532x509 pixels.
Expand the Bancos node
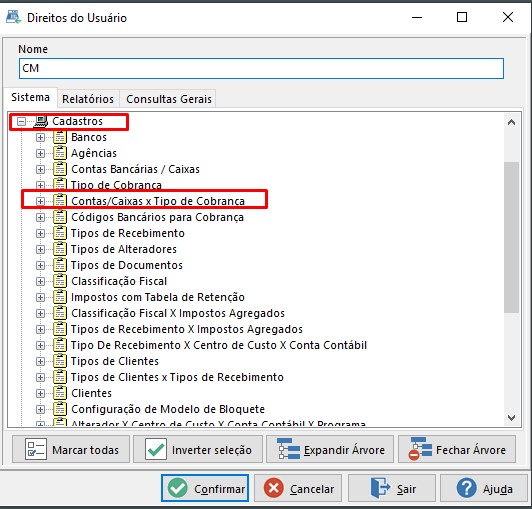click(40, 137)
